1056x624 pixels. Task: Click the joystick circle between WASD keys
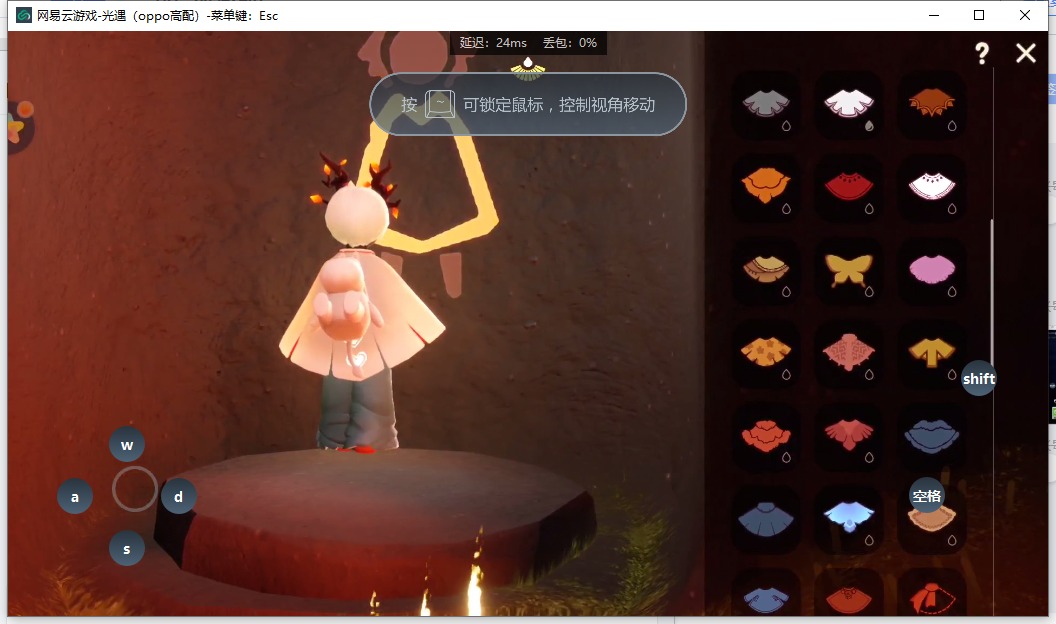point(135,489)
